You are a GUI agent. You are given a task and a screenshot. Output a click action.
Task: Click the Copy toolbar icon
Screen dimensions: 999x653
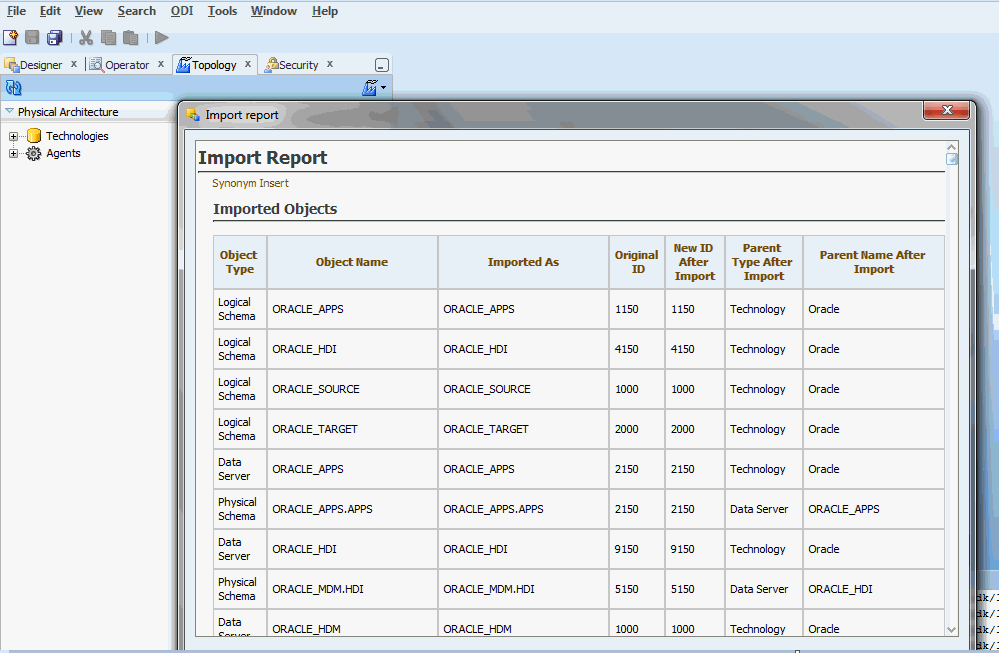coord(108,38)
